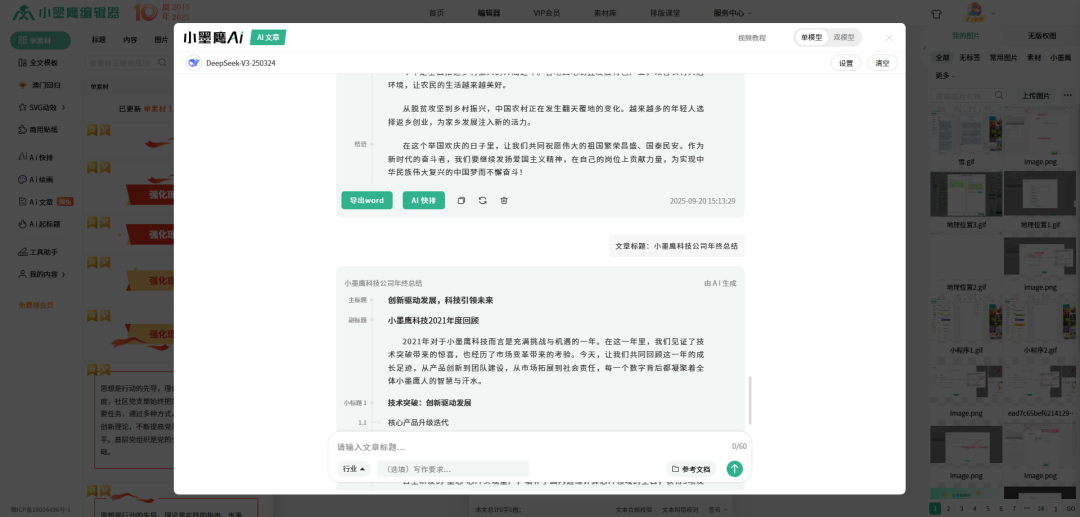
Task: Select the 内容 material tab
Action: point(129,40)
